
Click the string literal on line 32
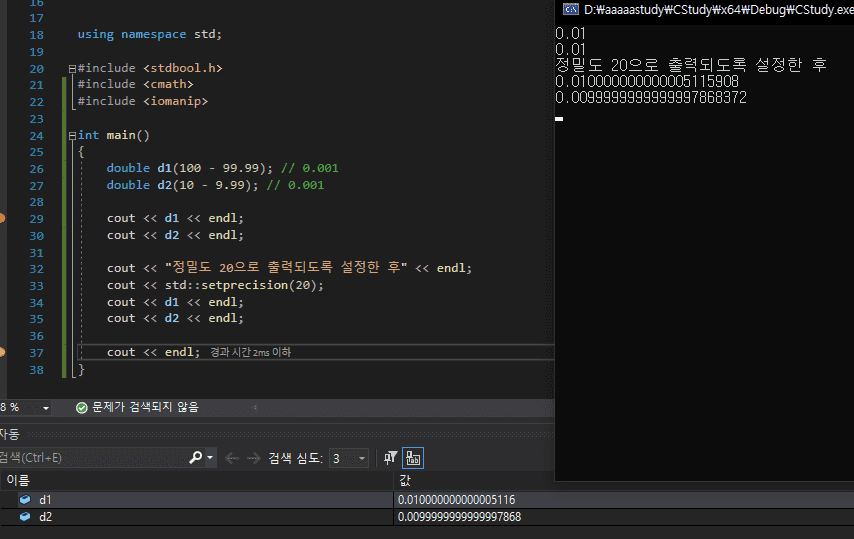click(x=286, y=268)
